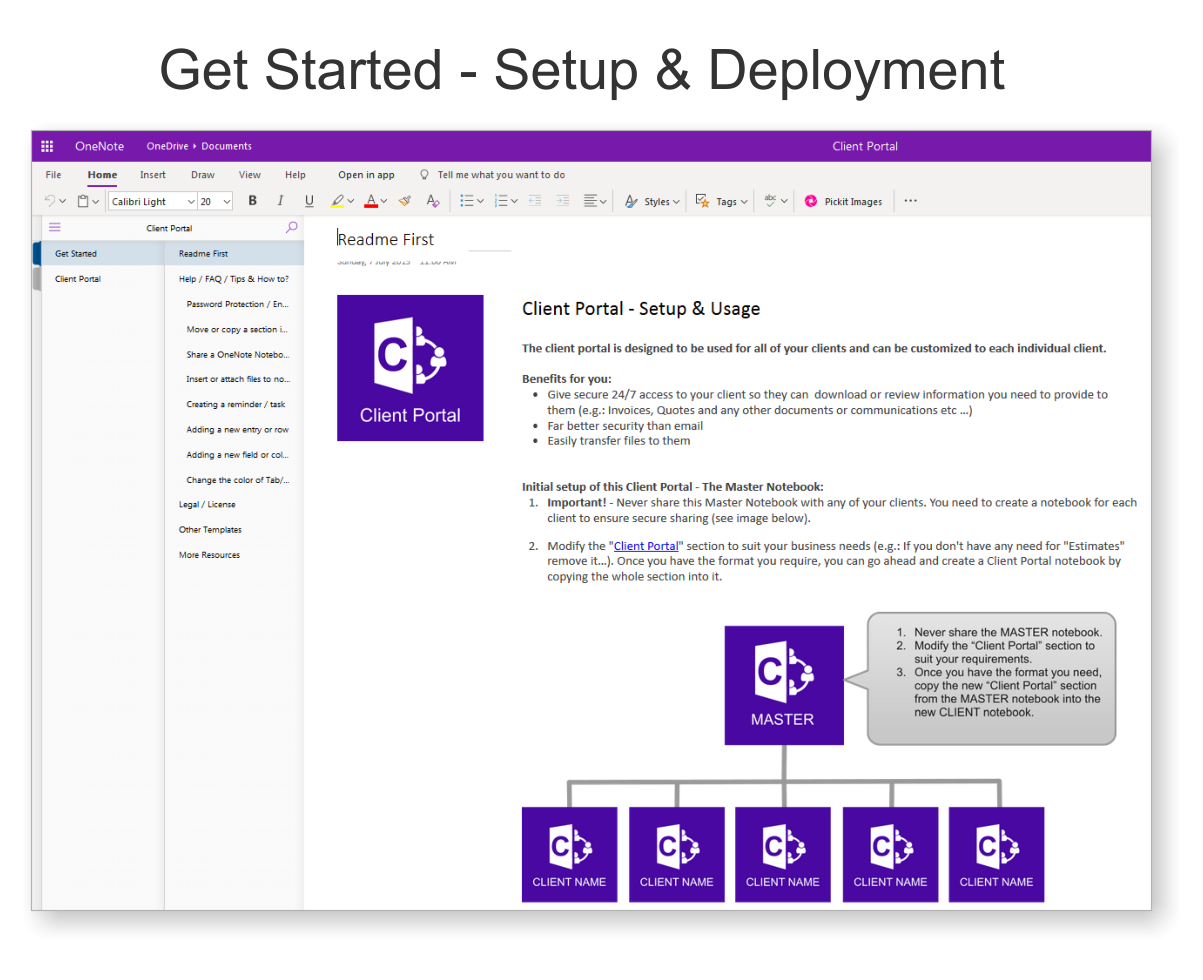Click the Paste clipboard icon
The width and height of the screenshot is (1203, 980).
click(83, 201)
